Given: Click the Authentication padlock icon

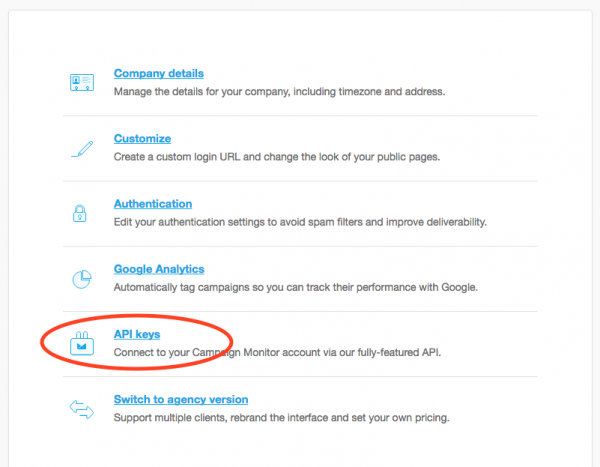Looking at the screenshot, I should tap(81, 213).
